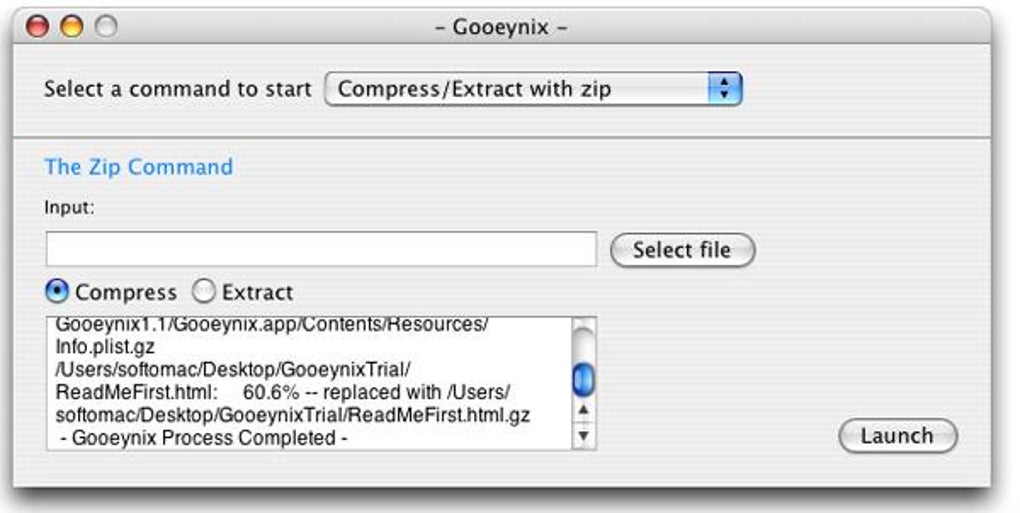Click the Gooeynix Process Completed line in output

203,436
